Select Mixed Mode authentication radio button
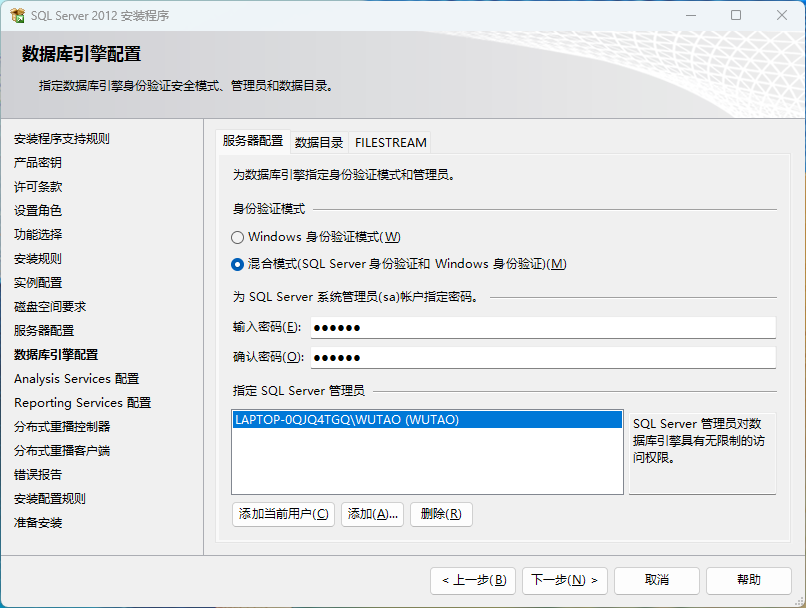The image size is (806, 608). click(x=237, y=265)
